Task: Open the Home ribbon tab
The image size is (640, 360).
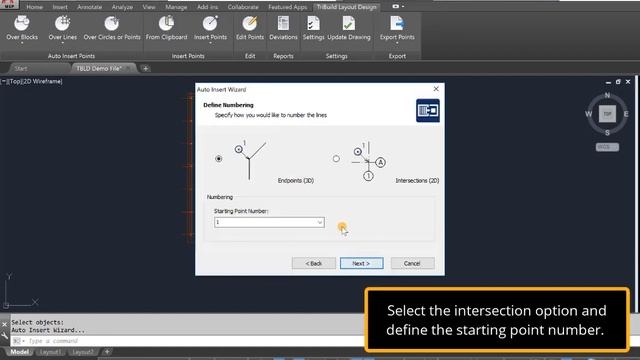Action: pos(34,7)
